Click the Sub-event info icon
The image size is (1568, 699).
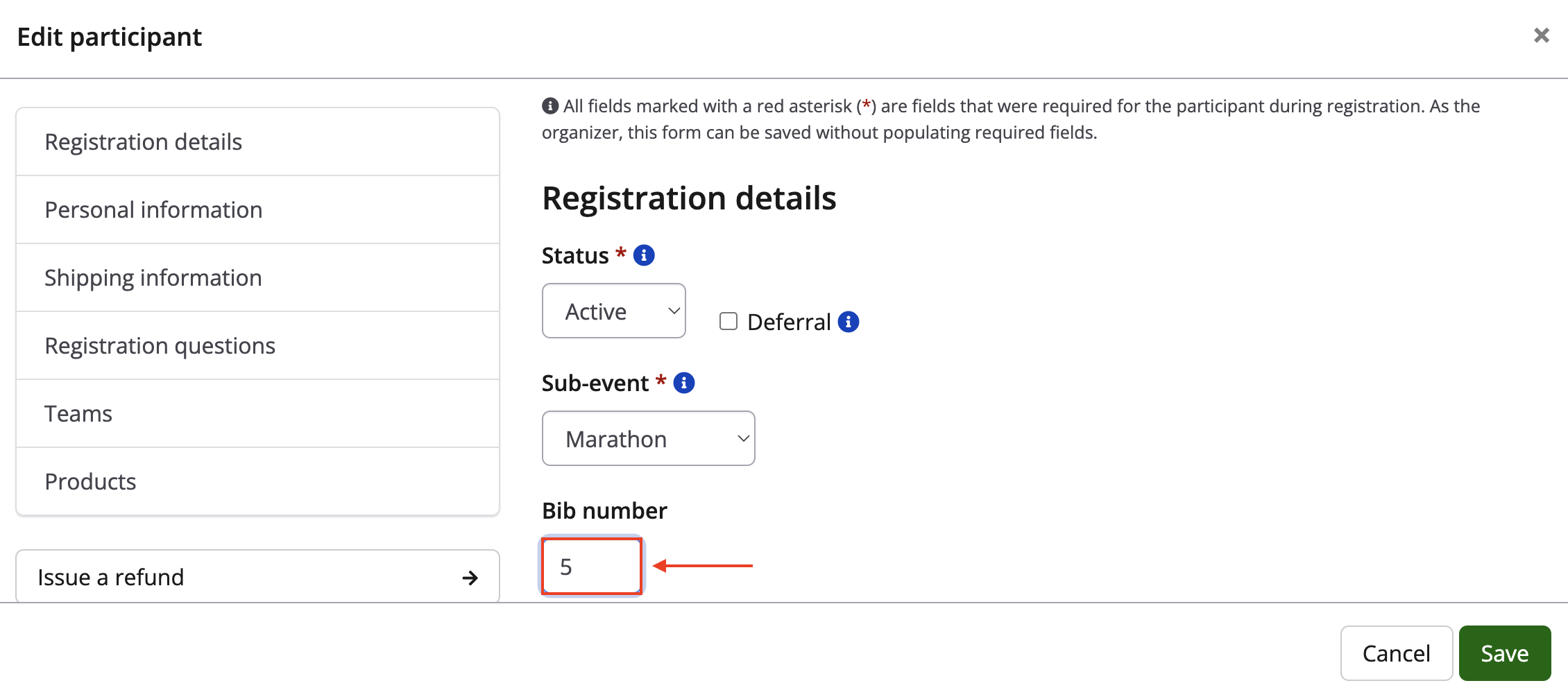tap(684, 383)
